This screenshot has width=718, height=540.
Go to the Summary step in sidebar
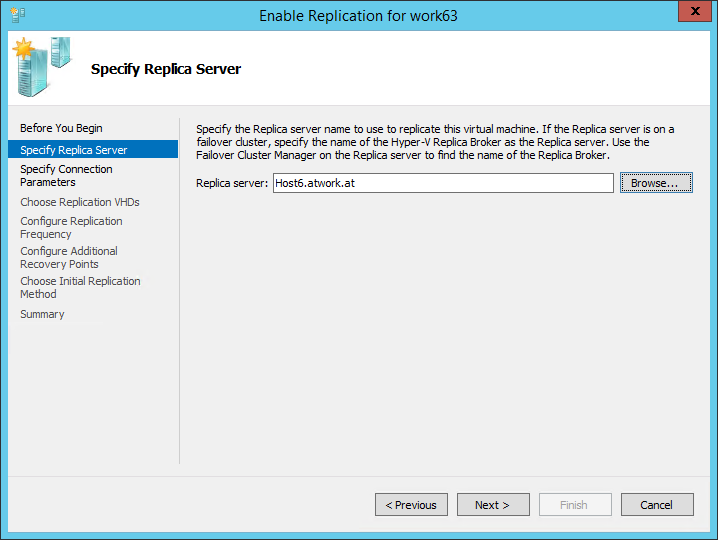(x=42, y=314)
